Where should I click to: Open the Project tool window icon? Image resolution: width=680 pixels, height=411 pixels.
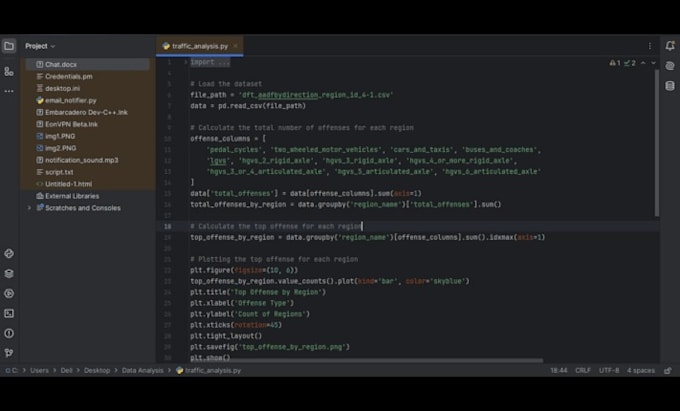[x=9, y=46]
